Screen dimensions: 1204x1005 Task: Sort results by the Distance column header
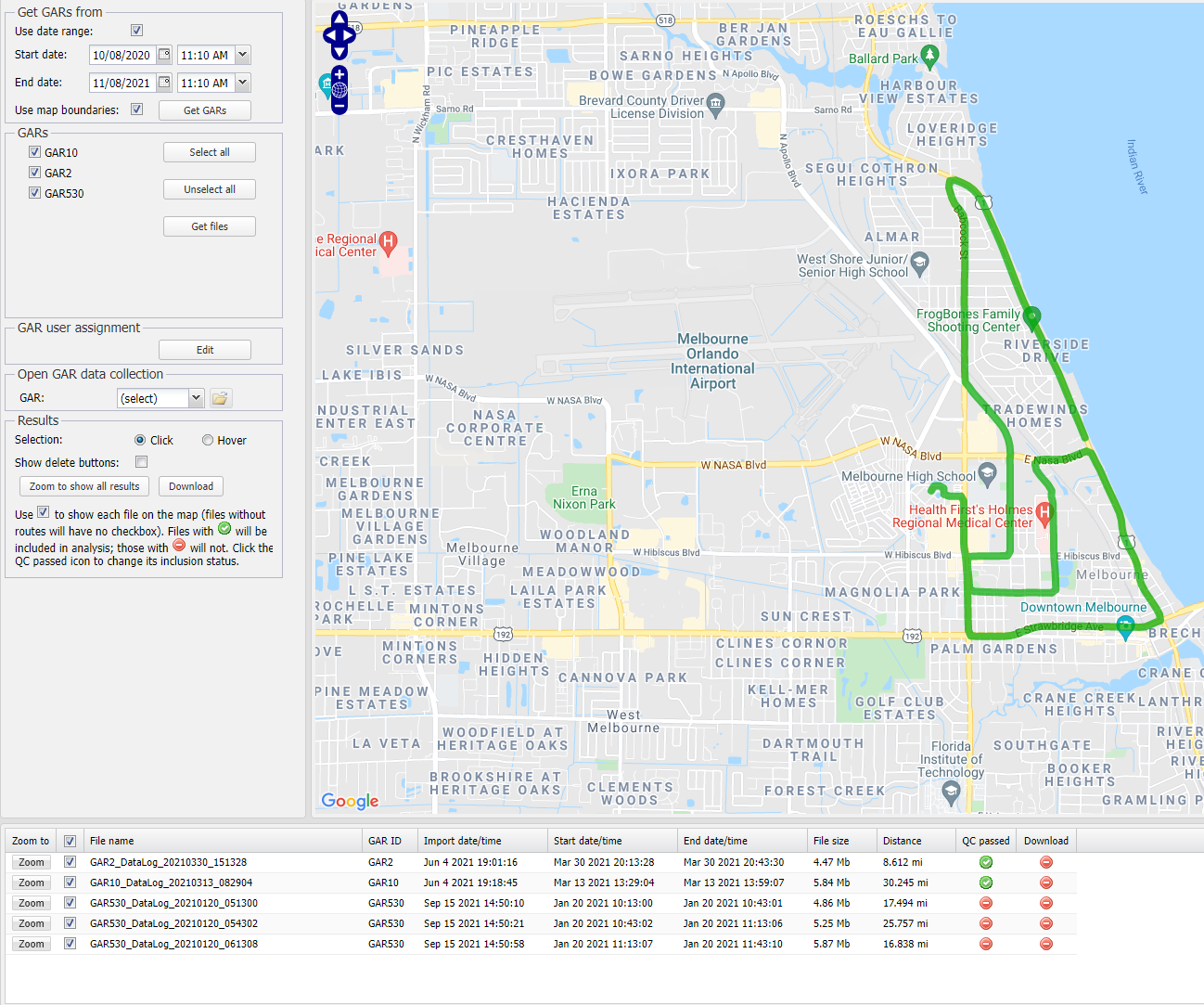(902, 841)
